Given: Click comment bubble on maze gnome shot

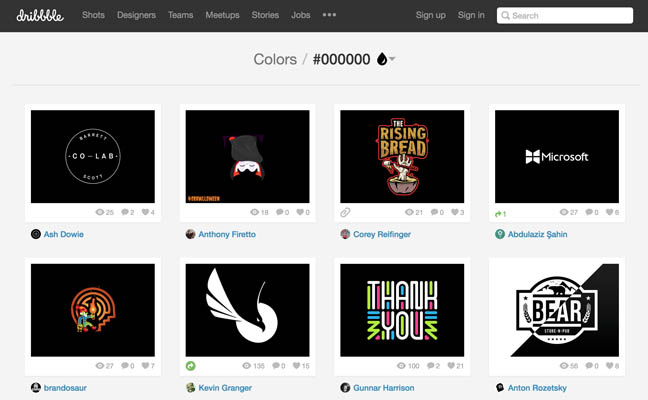Looking at the screenshot, I should click(125, 366).
